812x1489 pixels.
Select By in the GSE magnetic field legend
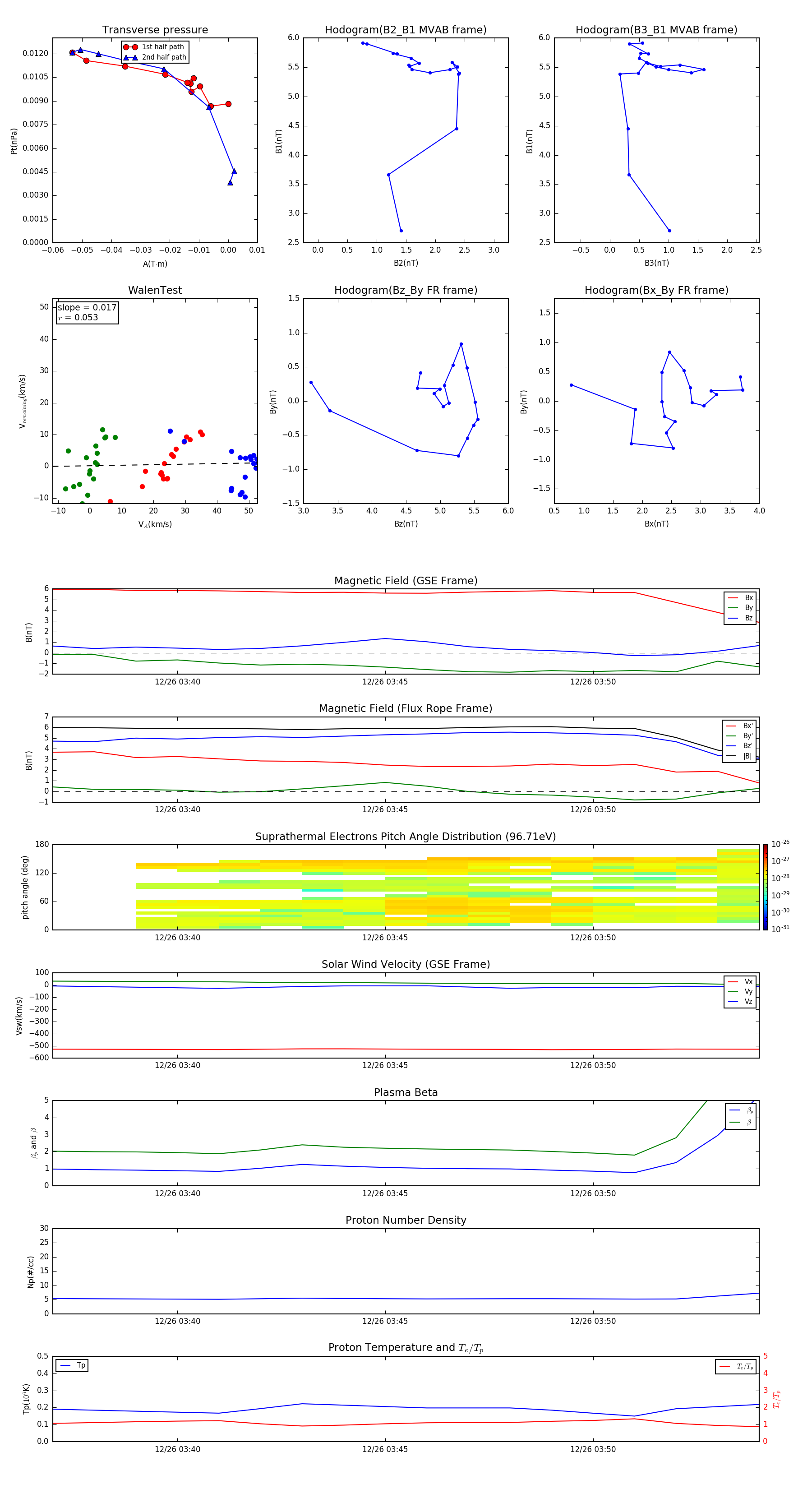[740, 608]
